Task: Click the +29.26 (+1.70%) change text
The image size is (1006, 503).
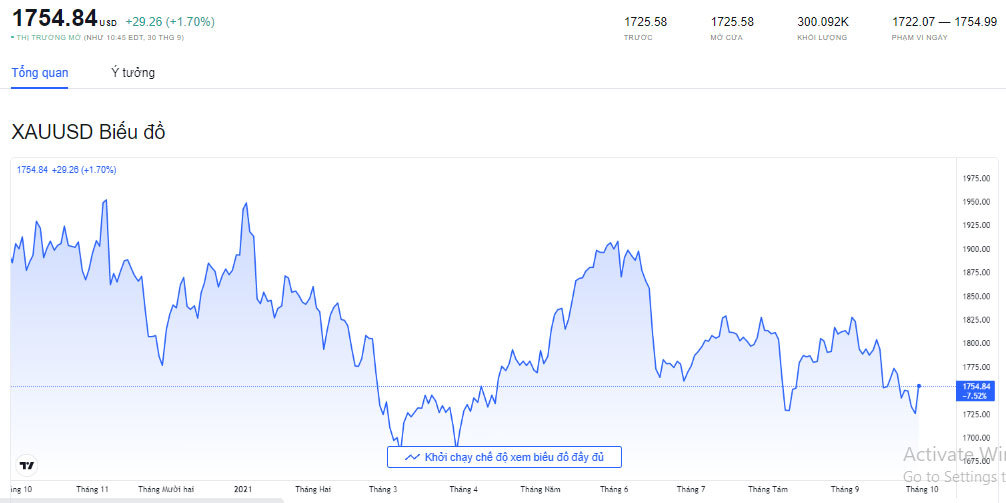Action: point(169,21)
